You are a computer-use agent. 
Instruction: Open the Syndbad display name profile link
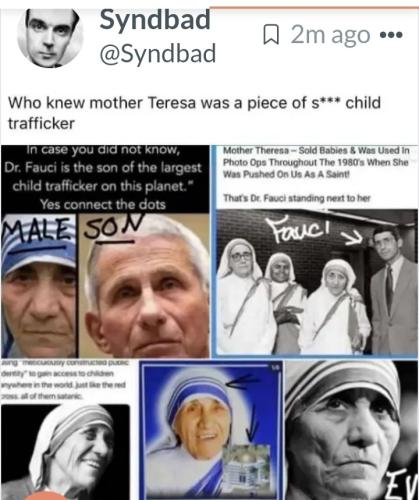155,19
